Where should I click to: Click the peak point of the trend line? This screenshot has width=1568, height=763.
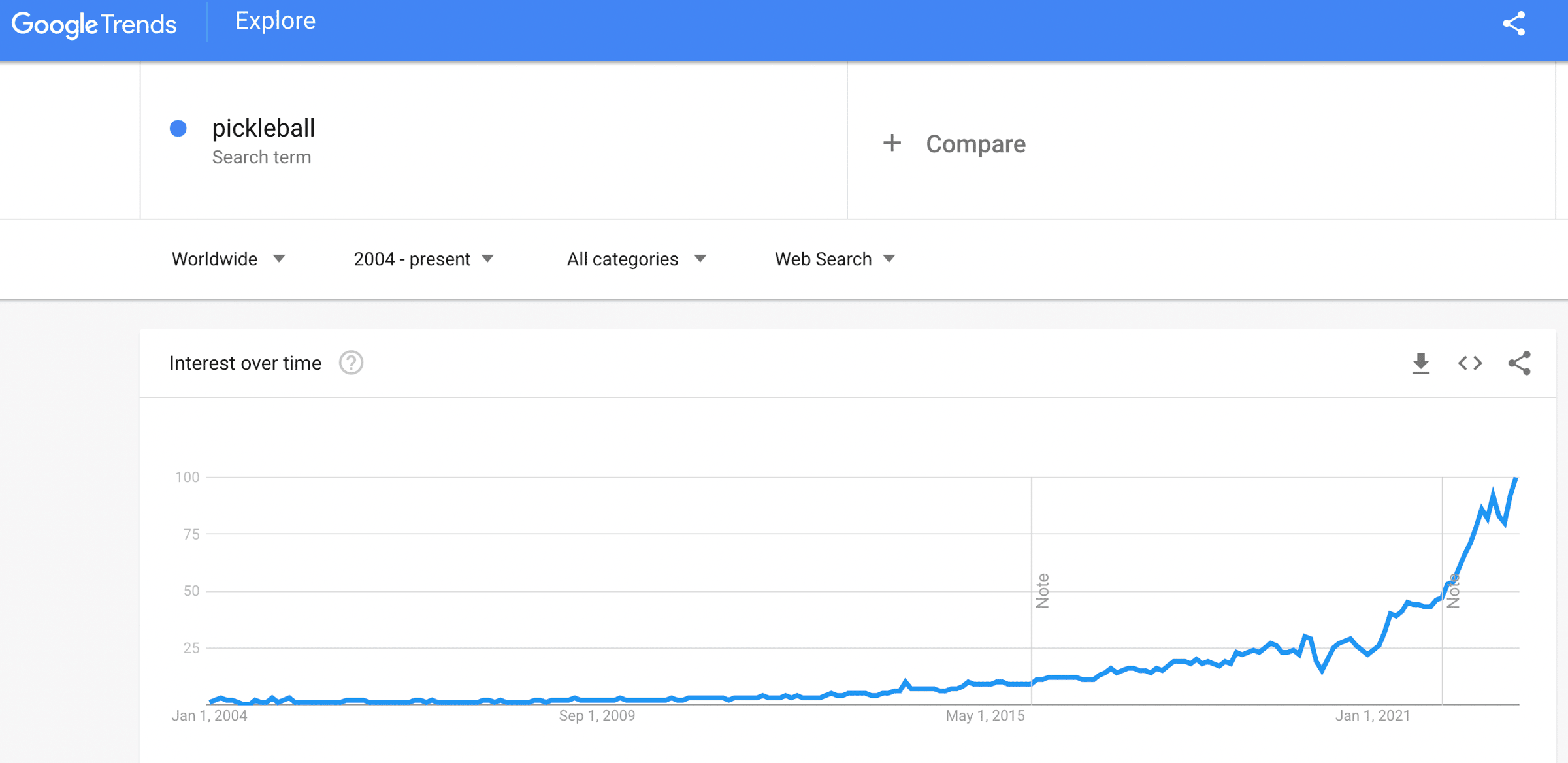pos(1516,479)
